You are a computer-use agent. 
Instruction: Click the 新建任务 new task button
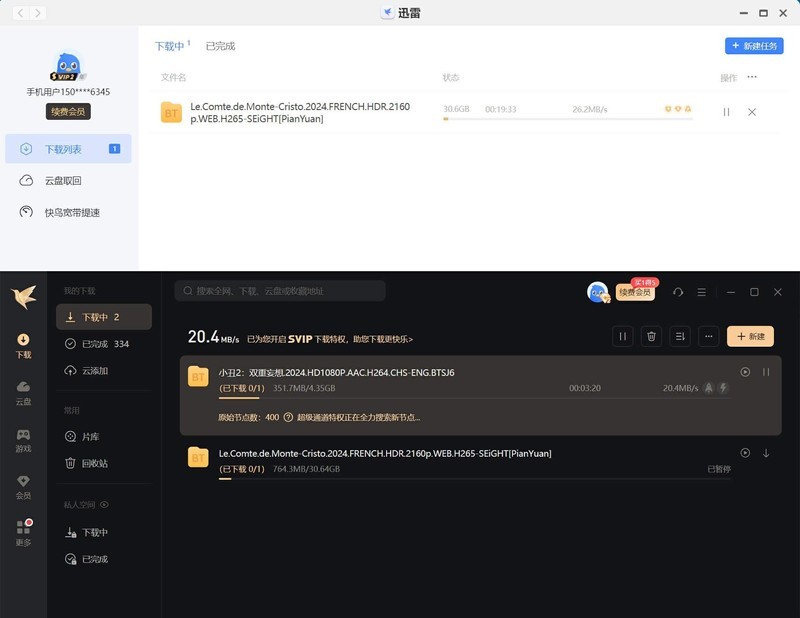coord(752,46)
